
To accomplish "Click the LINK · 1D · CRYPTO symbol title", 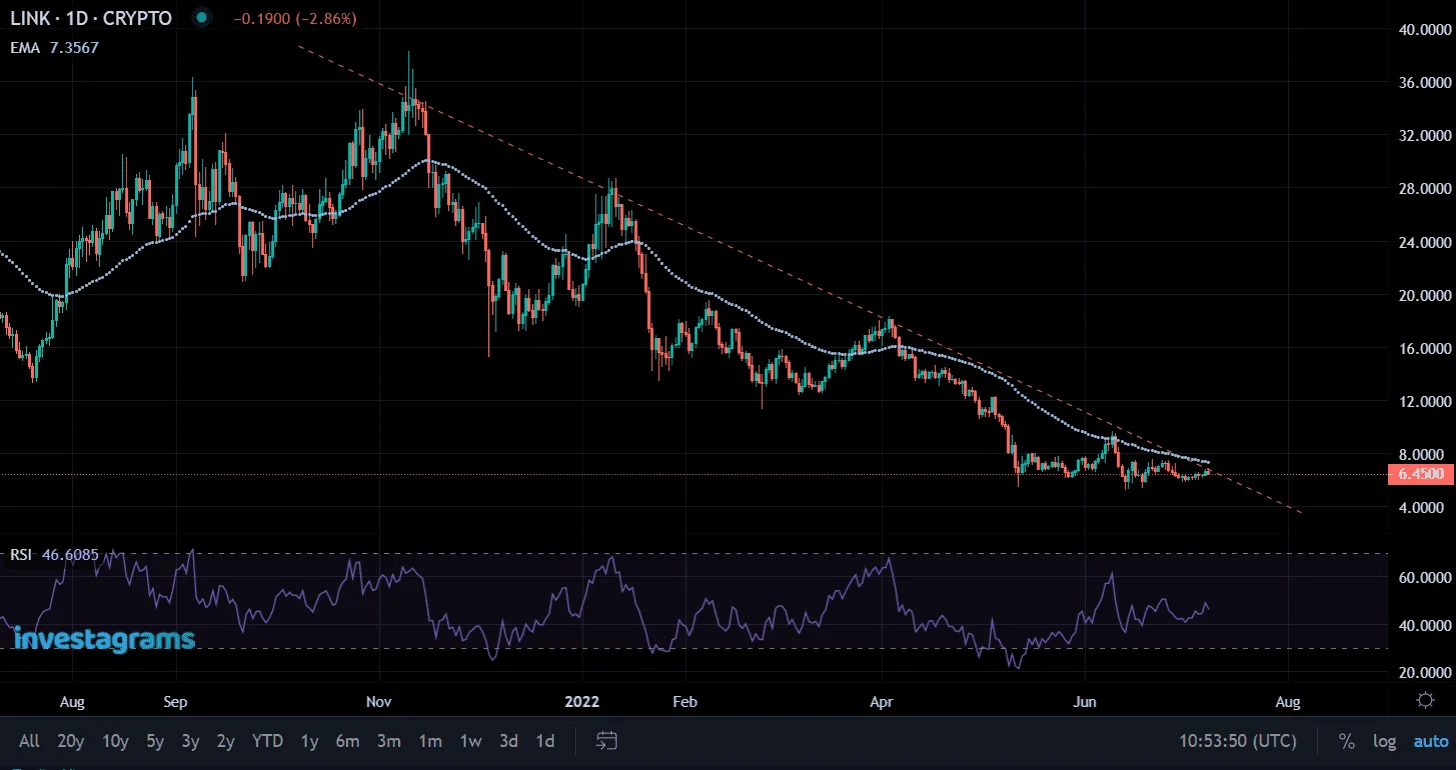I will (x=91, y=18).
